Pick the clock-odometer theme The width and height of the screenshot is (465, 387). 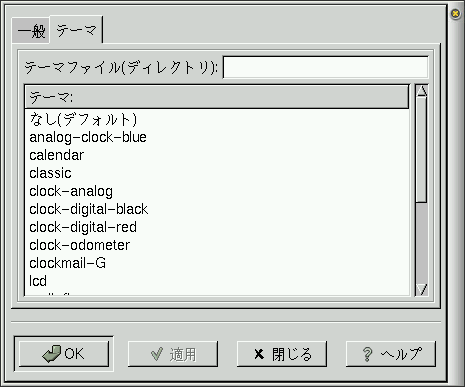click(x=217, y=245)
